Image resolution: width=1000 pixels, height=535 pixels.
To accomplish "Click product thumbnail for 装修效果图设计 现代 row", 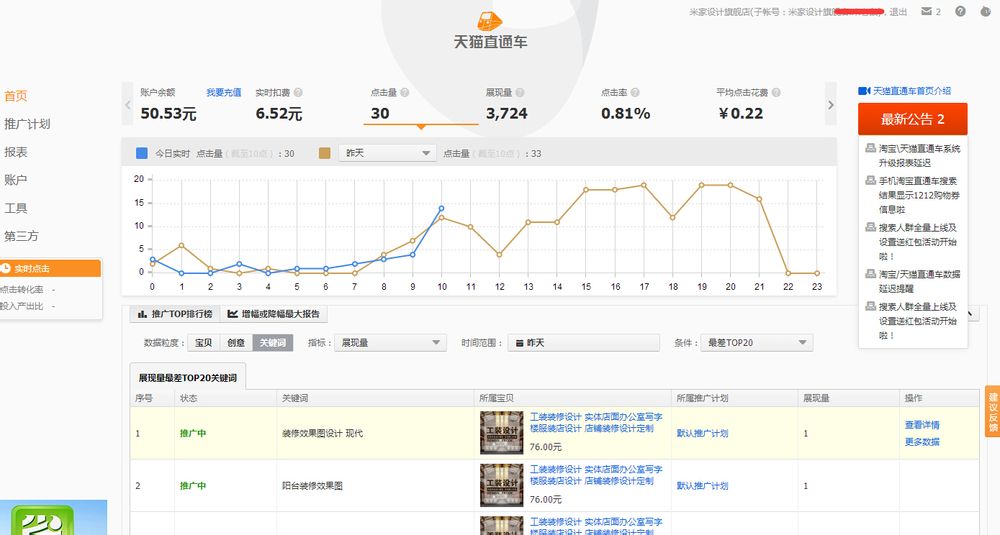I will tap(501, 433).
